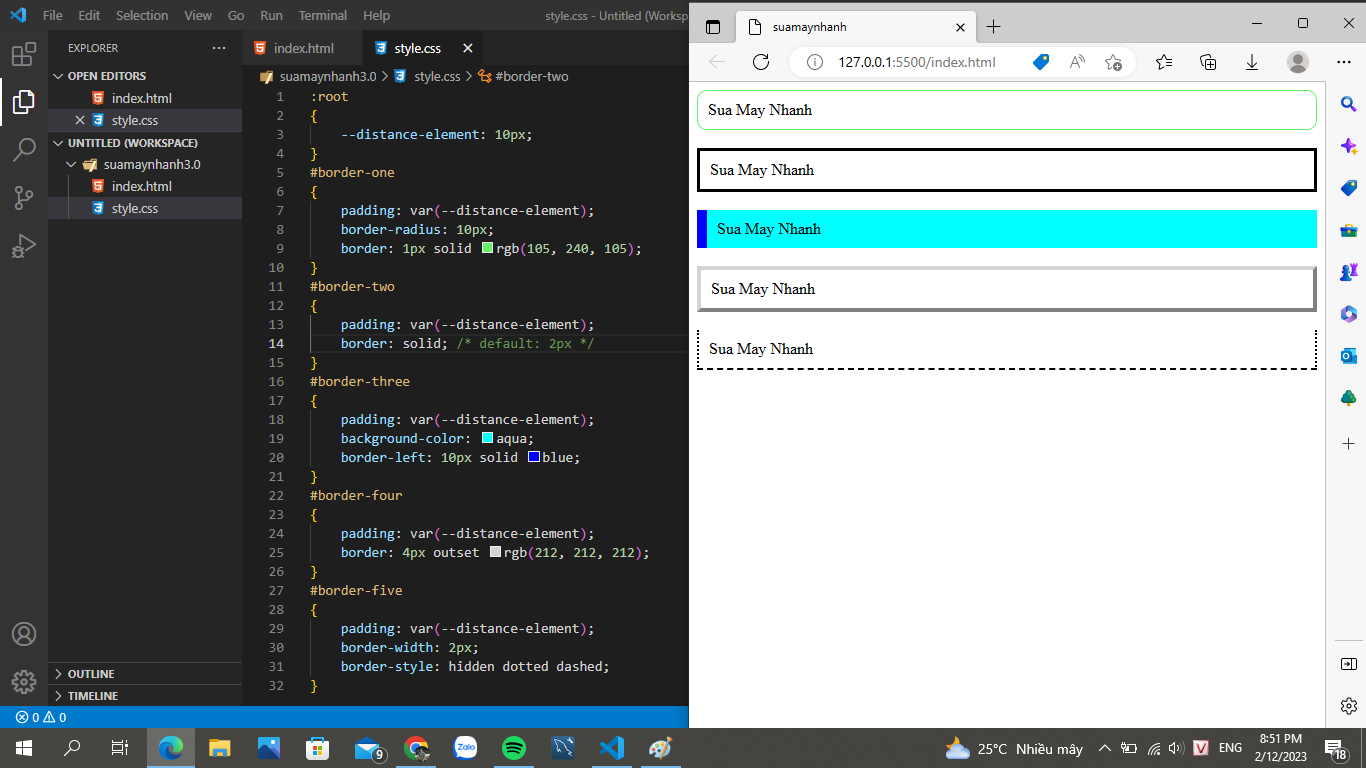Refresh the Edge browser page
Image resolution: width=1366 pixels, height=768 pixels.
point(761,62)
